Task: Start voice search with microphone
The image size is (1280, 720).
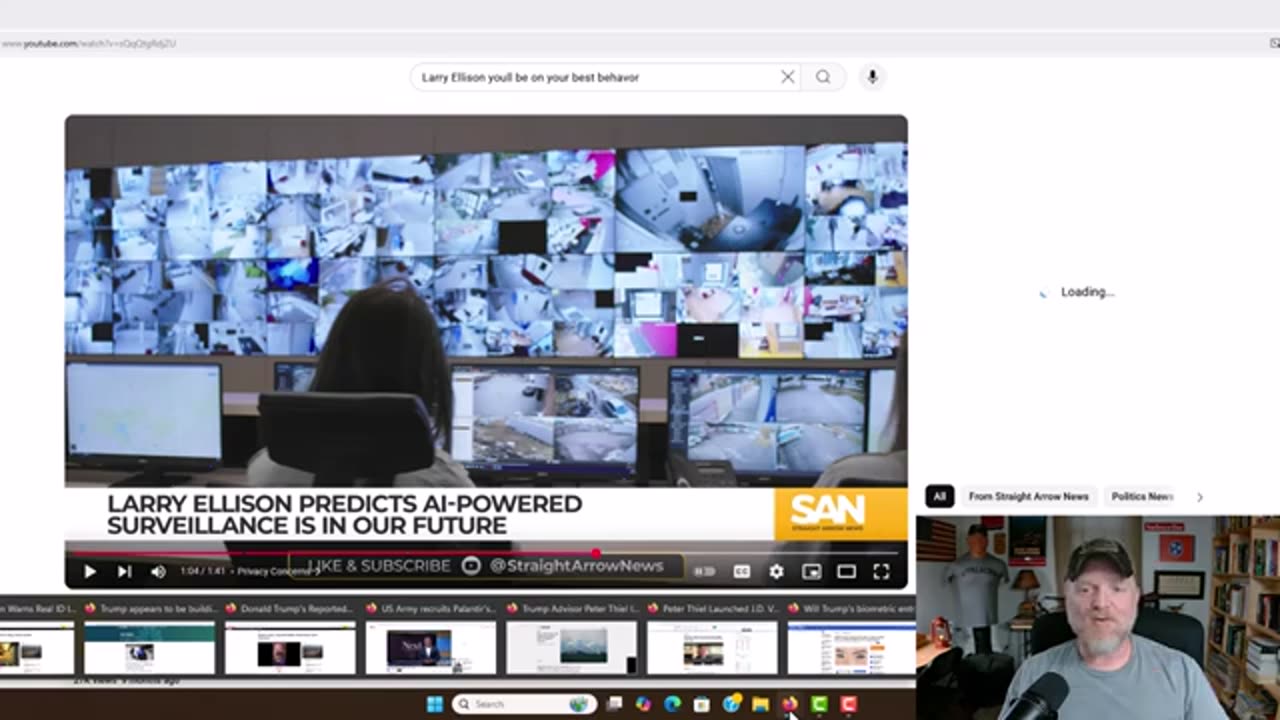Action: coord(872,77)
